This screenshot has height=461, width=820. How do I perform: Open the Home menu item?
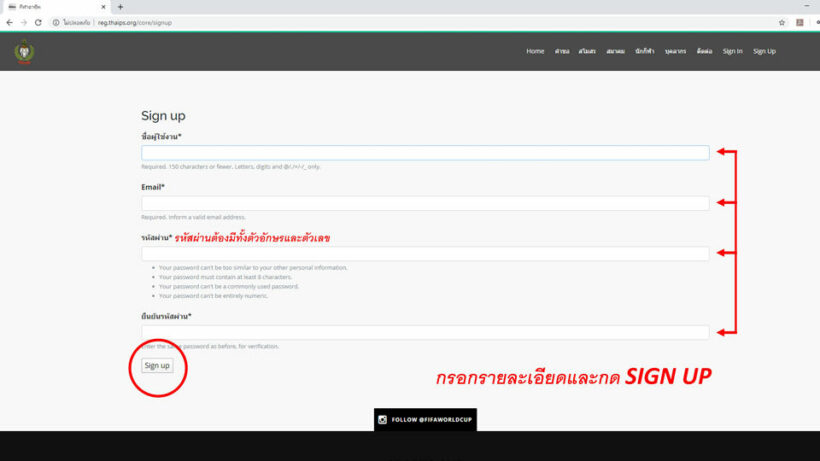(535, 51)
